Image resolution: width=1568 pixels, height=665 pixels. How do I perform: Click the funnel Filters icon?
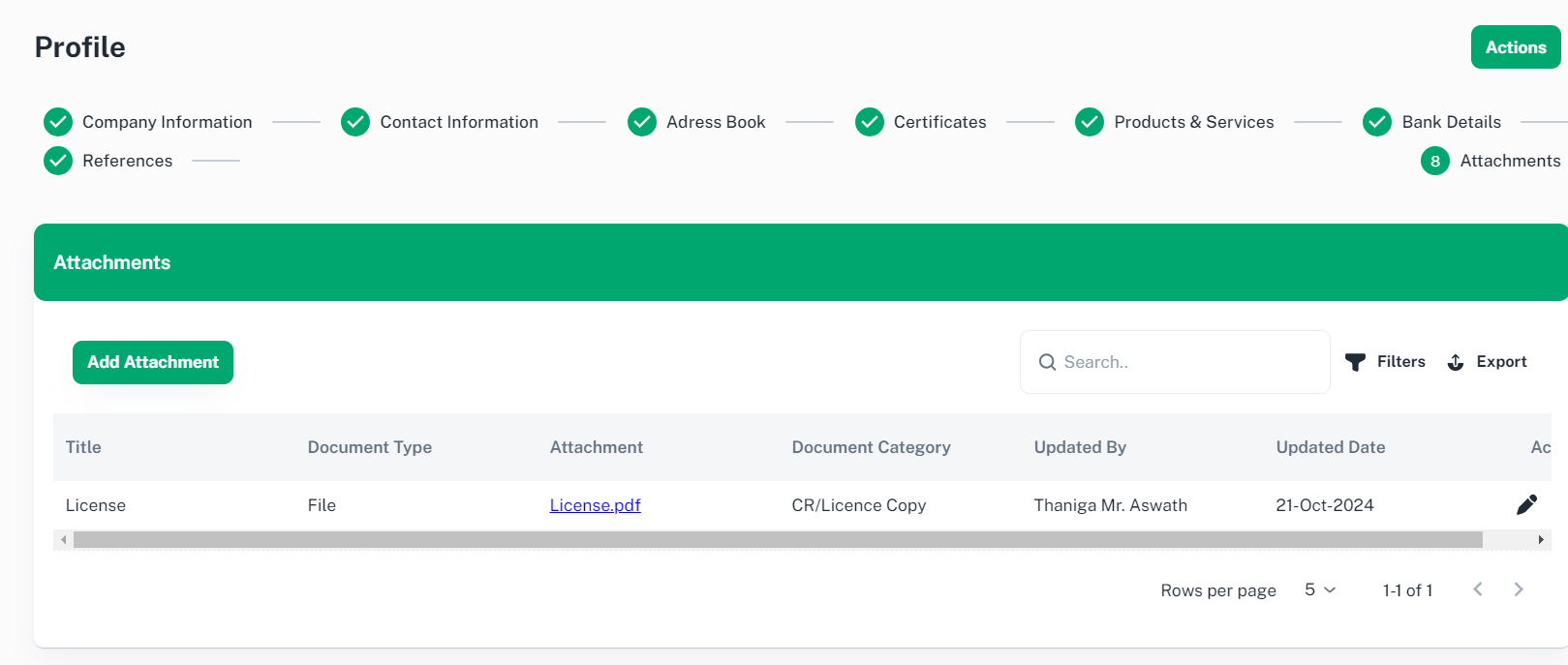coord(1355,362)
